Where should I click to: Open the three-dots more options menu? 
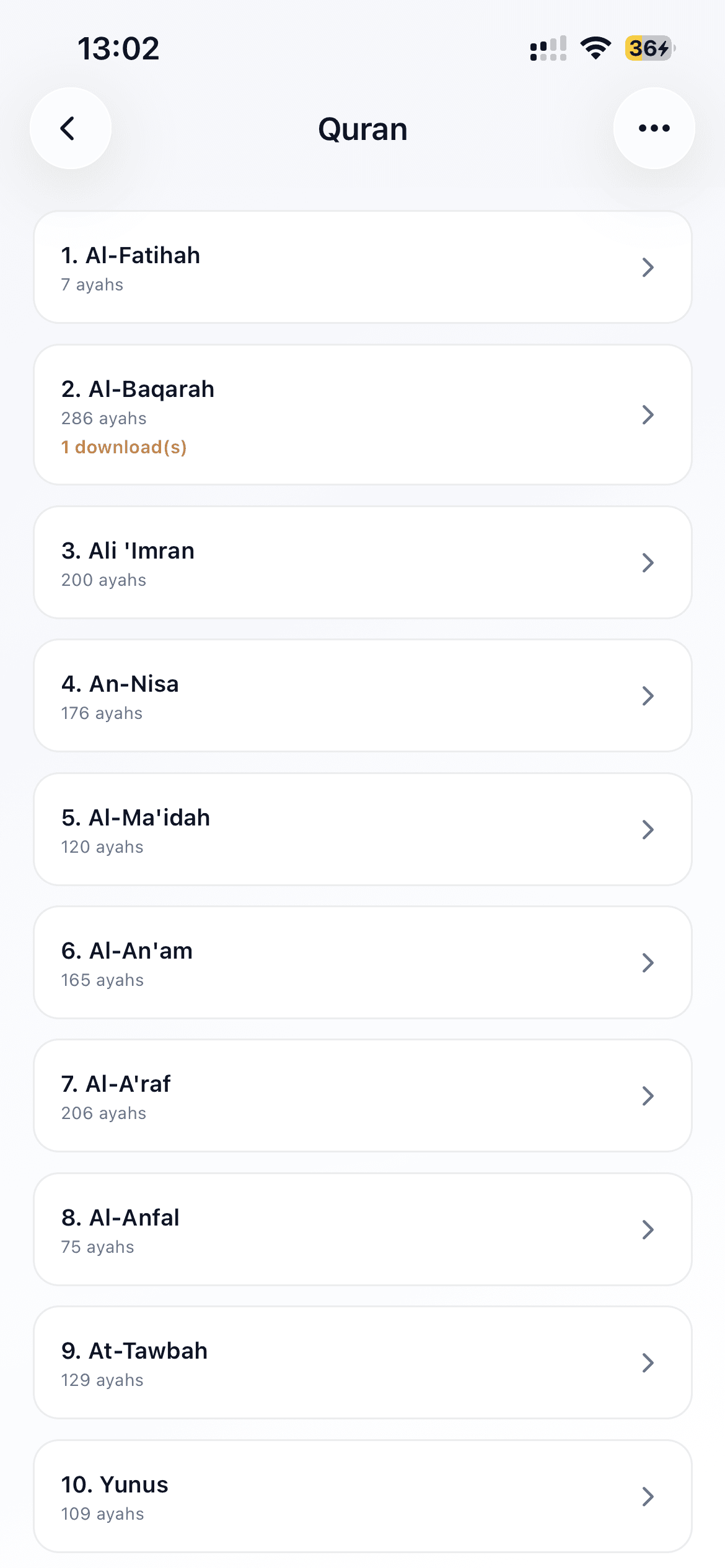(654, 128)
